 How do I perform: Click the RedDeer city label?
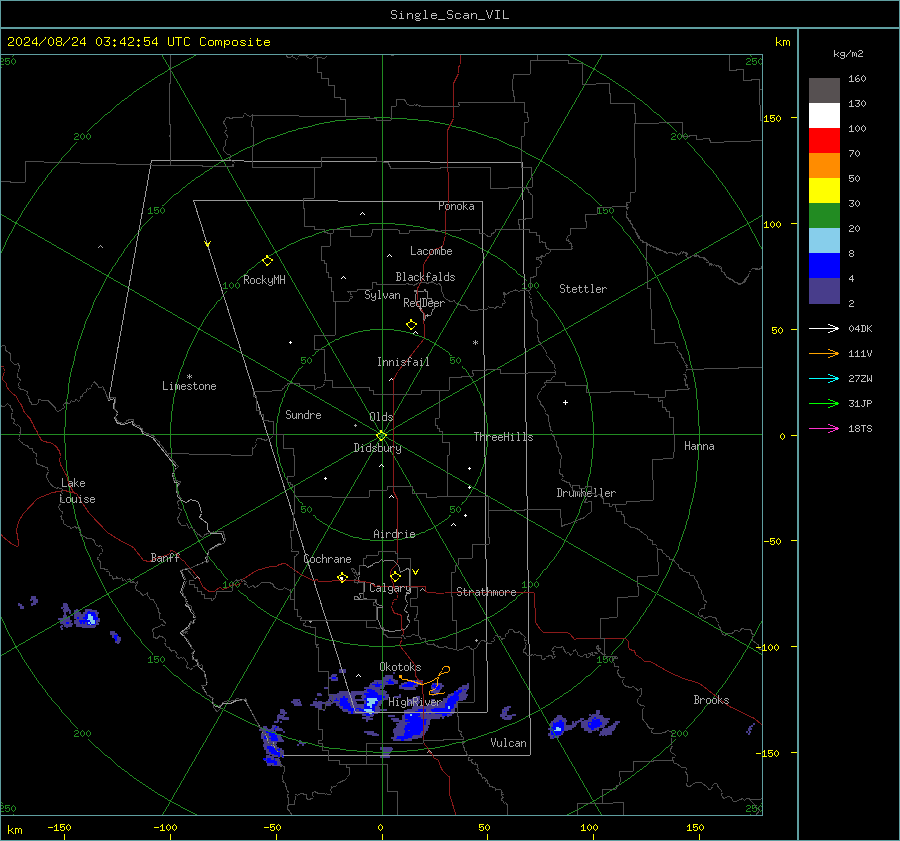[424, 303]
